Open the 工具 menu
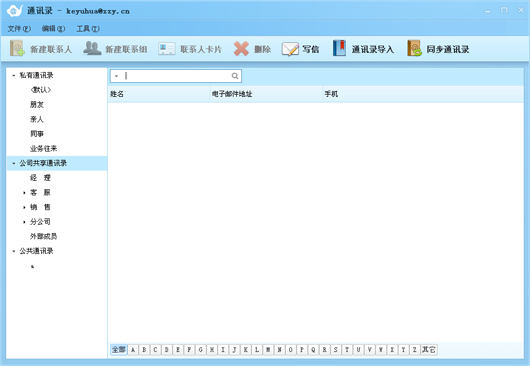Viewport: 530px width, 366px height. 88,29
